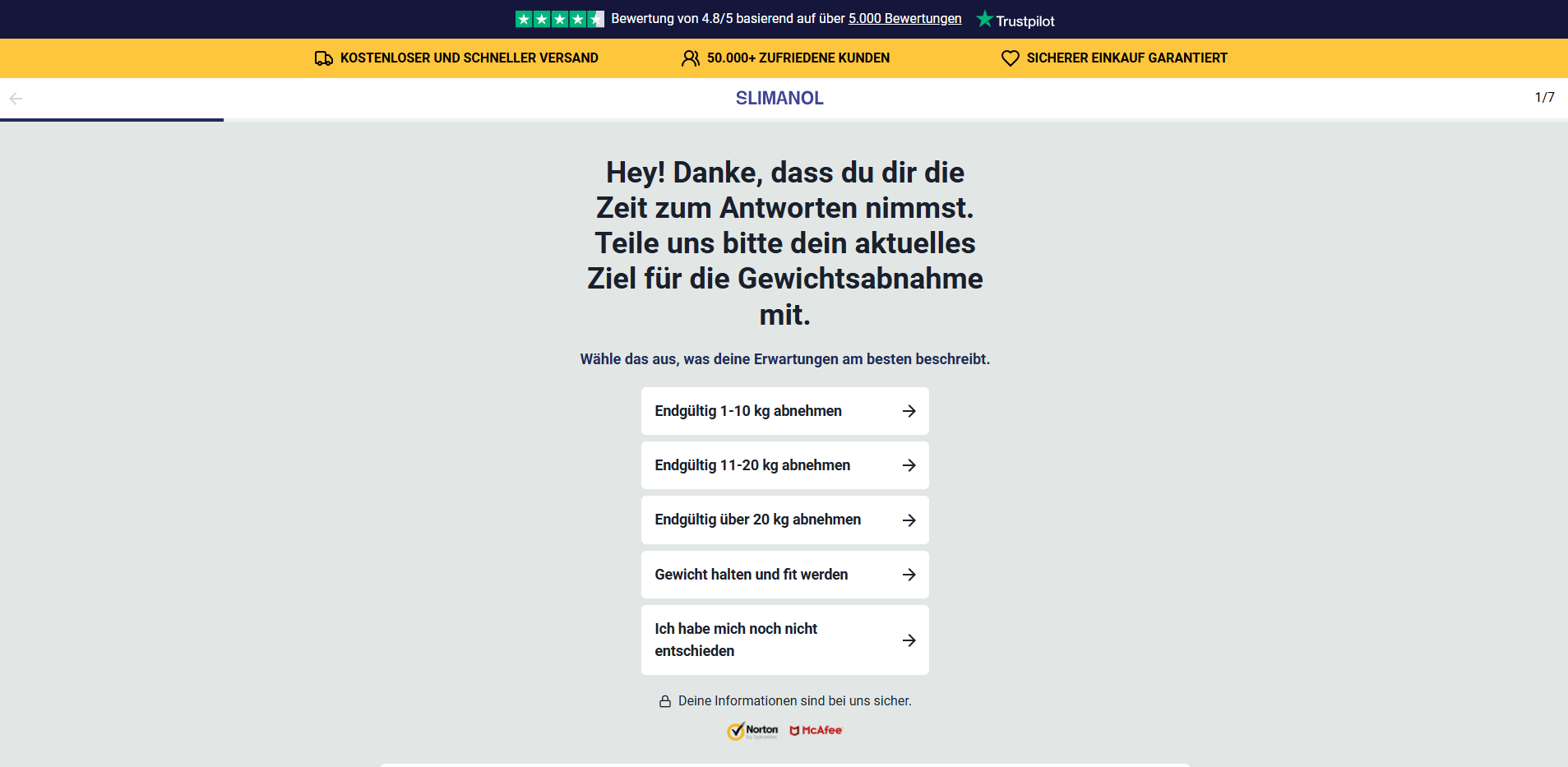
Task: Click the SLIMANOL brand logo
Action: pyautogui.click(x=779, y=99)
